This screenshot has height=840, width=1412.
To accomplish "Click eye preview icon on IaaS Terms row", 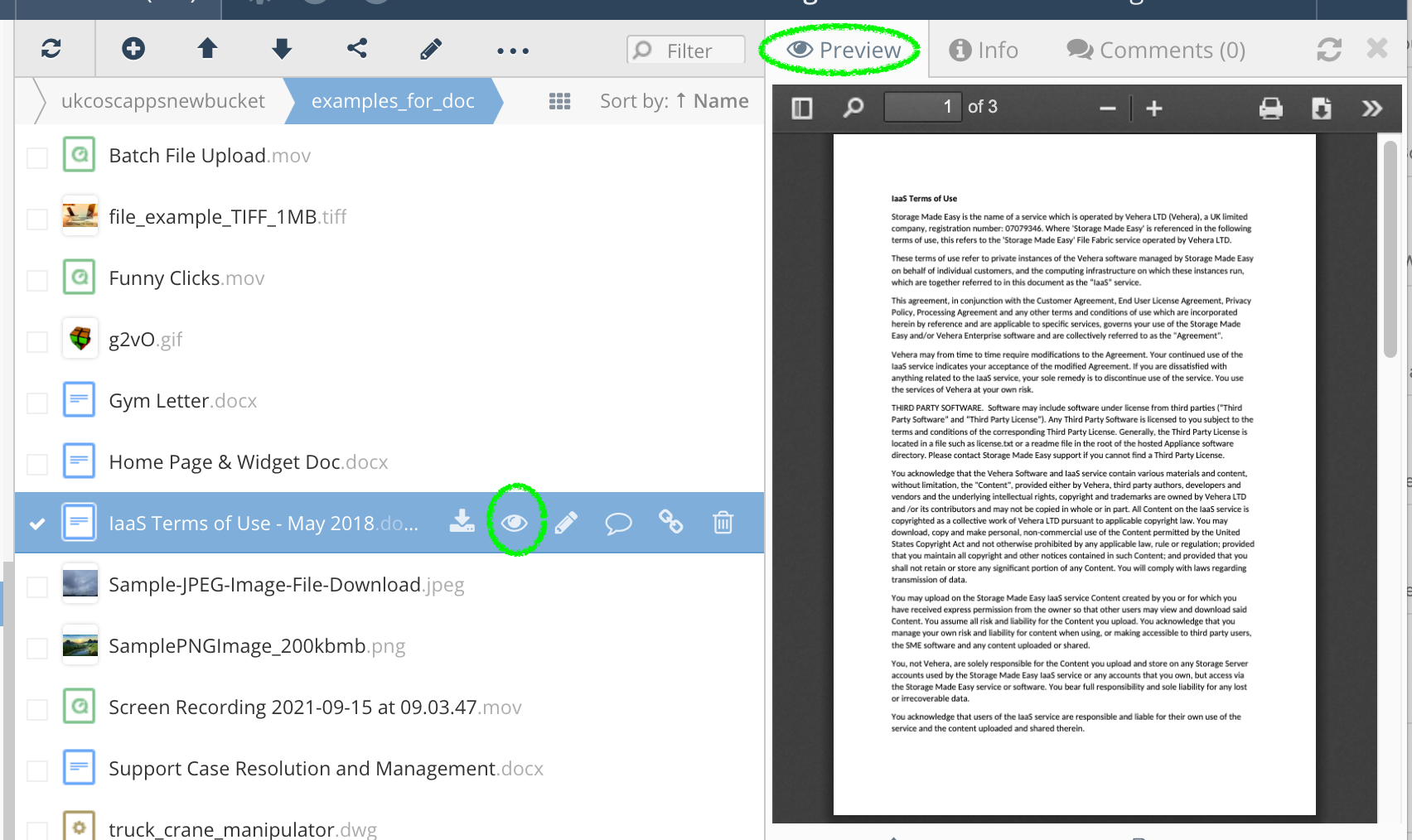I will (515, 522).
